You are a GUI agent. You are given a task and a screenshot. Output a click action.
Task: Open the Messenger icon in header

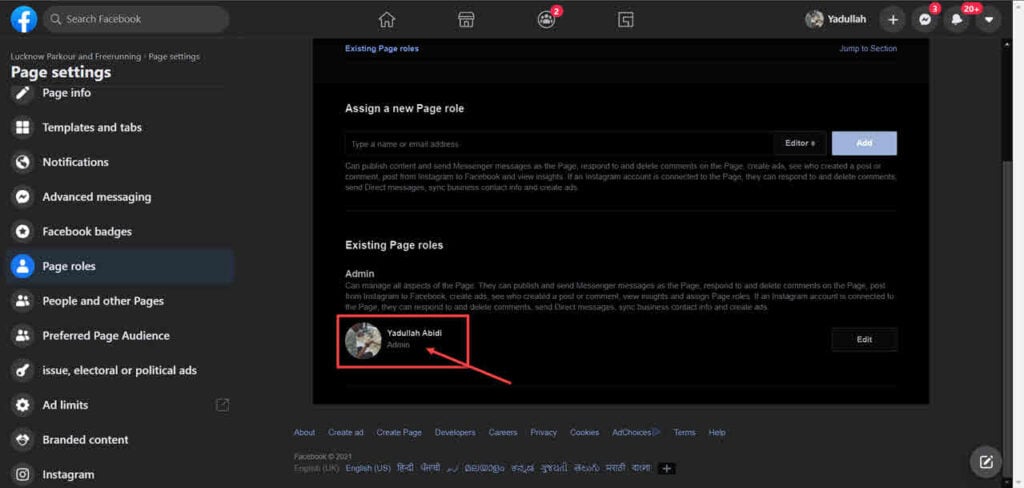point(925,20)
